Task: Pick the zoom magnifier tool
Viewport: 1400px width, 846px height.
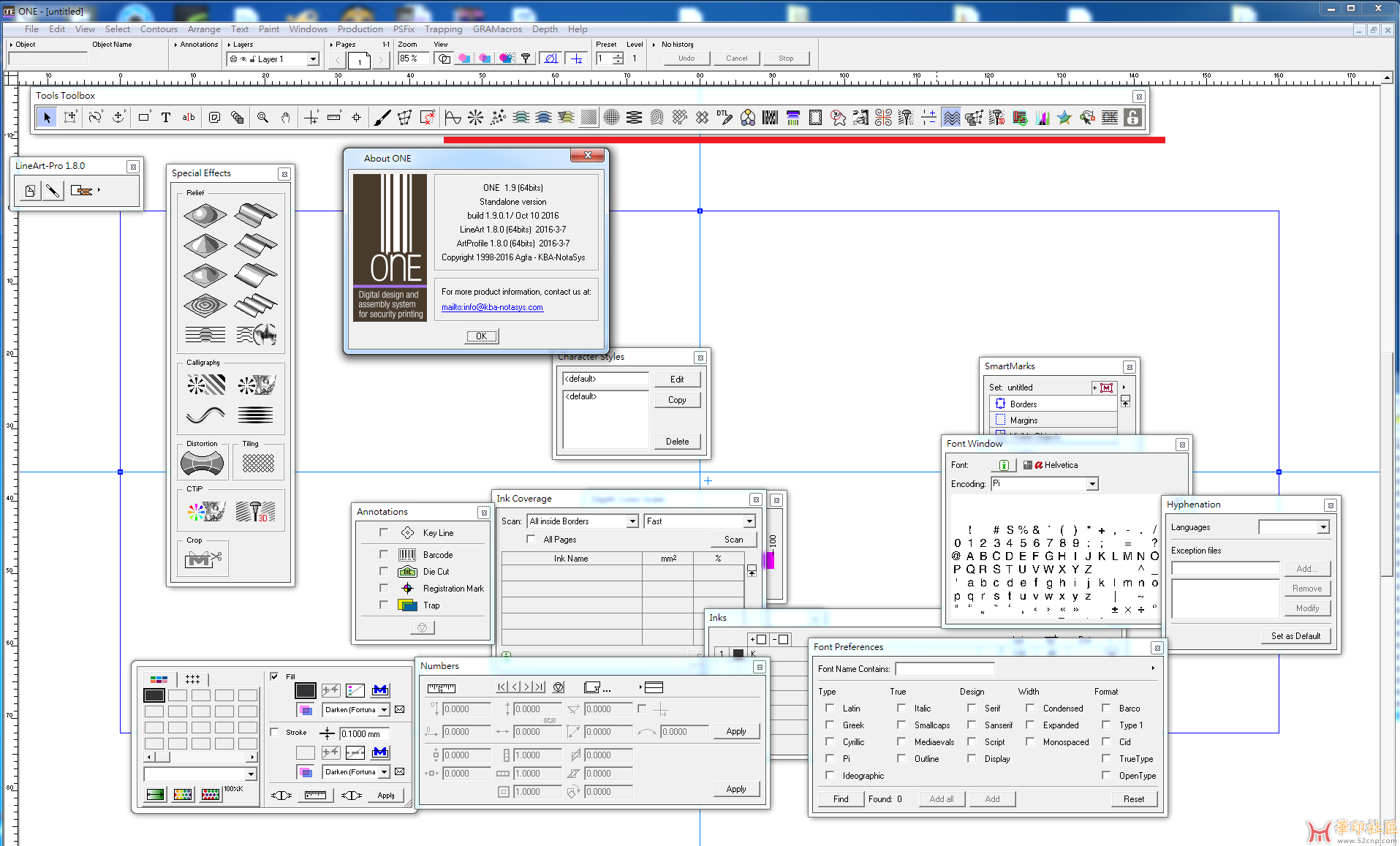Action: point(262,117)
